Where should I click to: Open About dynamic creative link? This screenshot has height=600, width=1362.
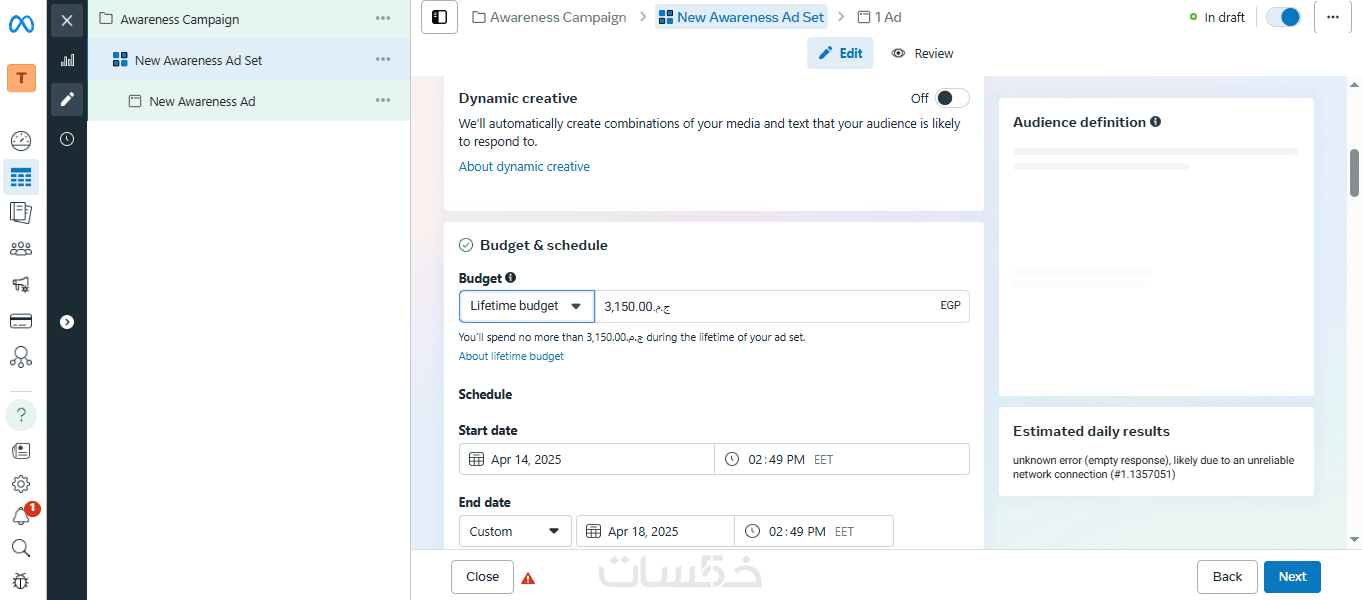pyautogui.click(x=524, y=167)
